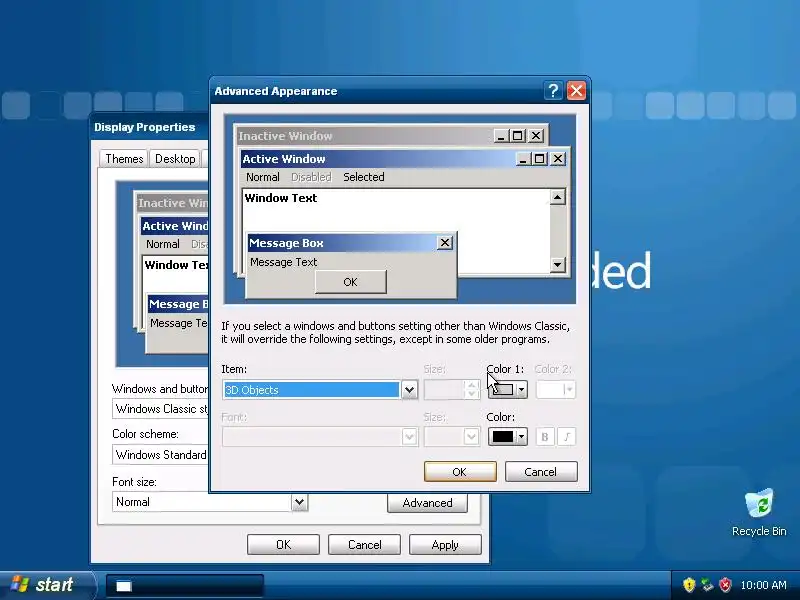800x600 pixels.
Task: Click Apply in Display Properties window
Action: click(445, 545)
